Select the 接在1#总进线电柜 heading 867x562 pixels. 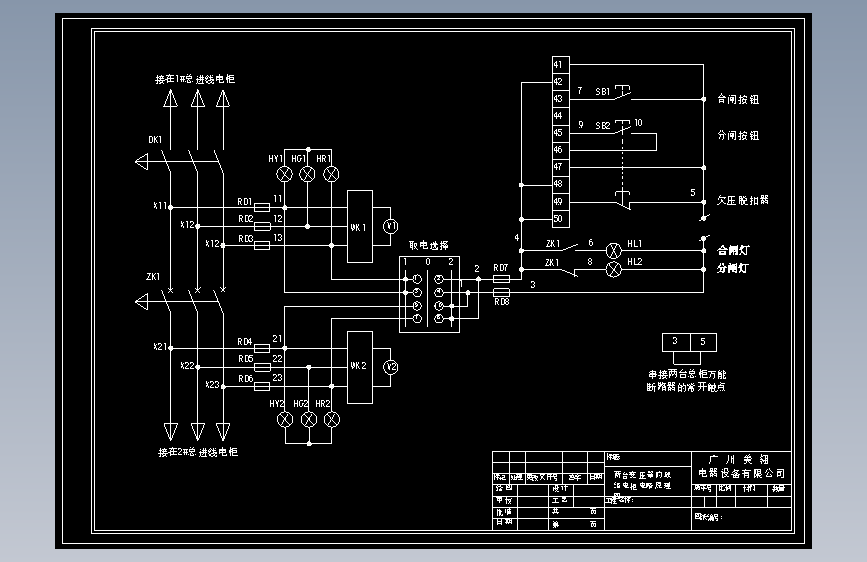pyautogui.click(x=195, y=79)
